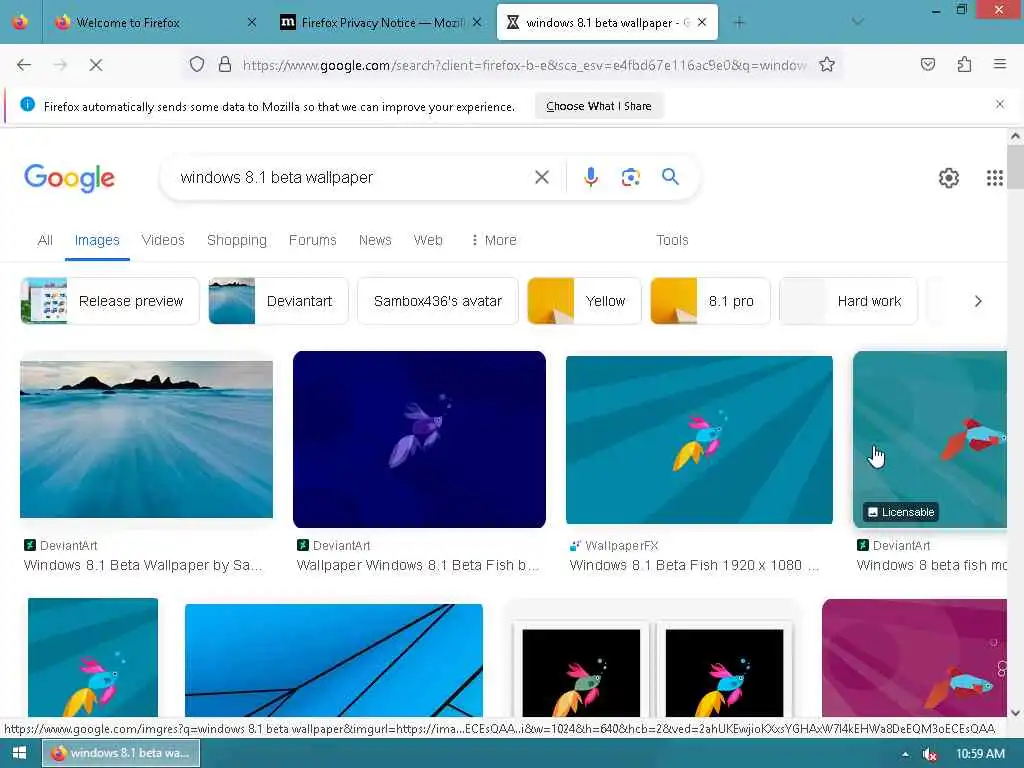Close the Welcome to Firefox tab
This screenshot has width=1024, height=768.
coord(252,22)
